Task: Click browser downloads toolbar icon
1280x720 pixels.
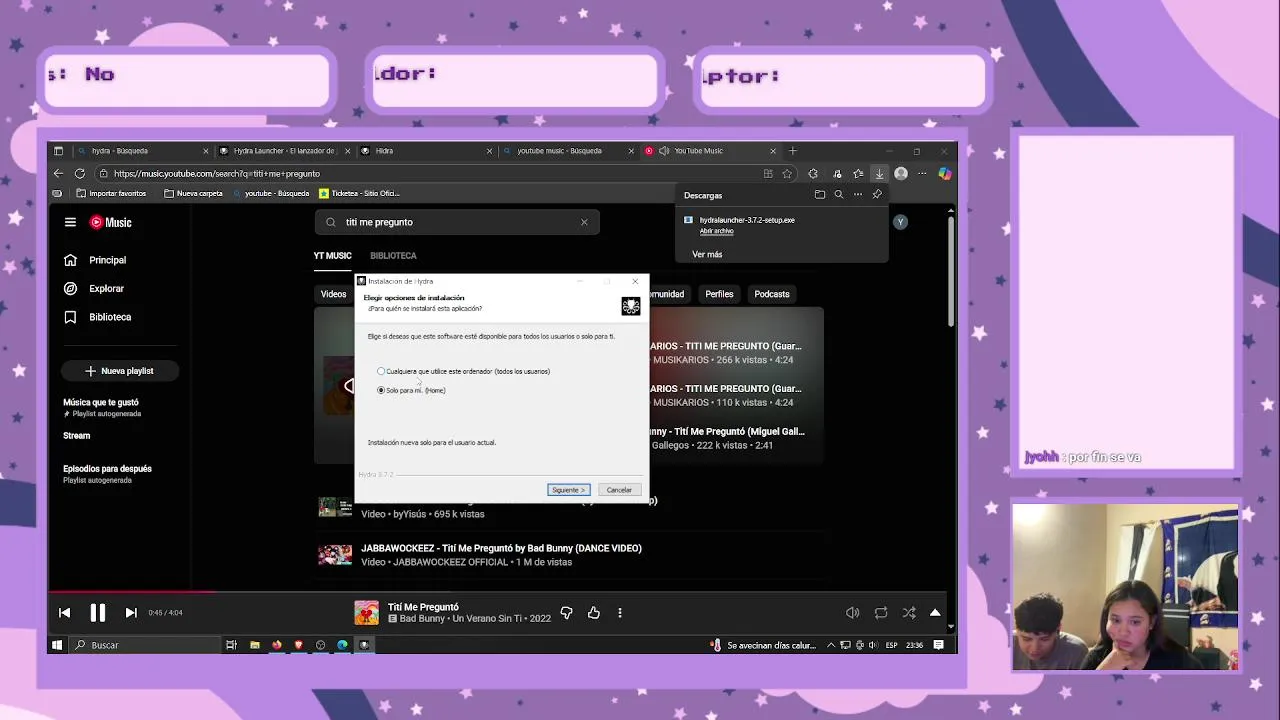Action: (x=879, y=174)
